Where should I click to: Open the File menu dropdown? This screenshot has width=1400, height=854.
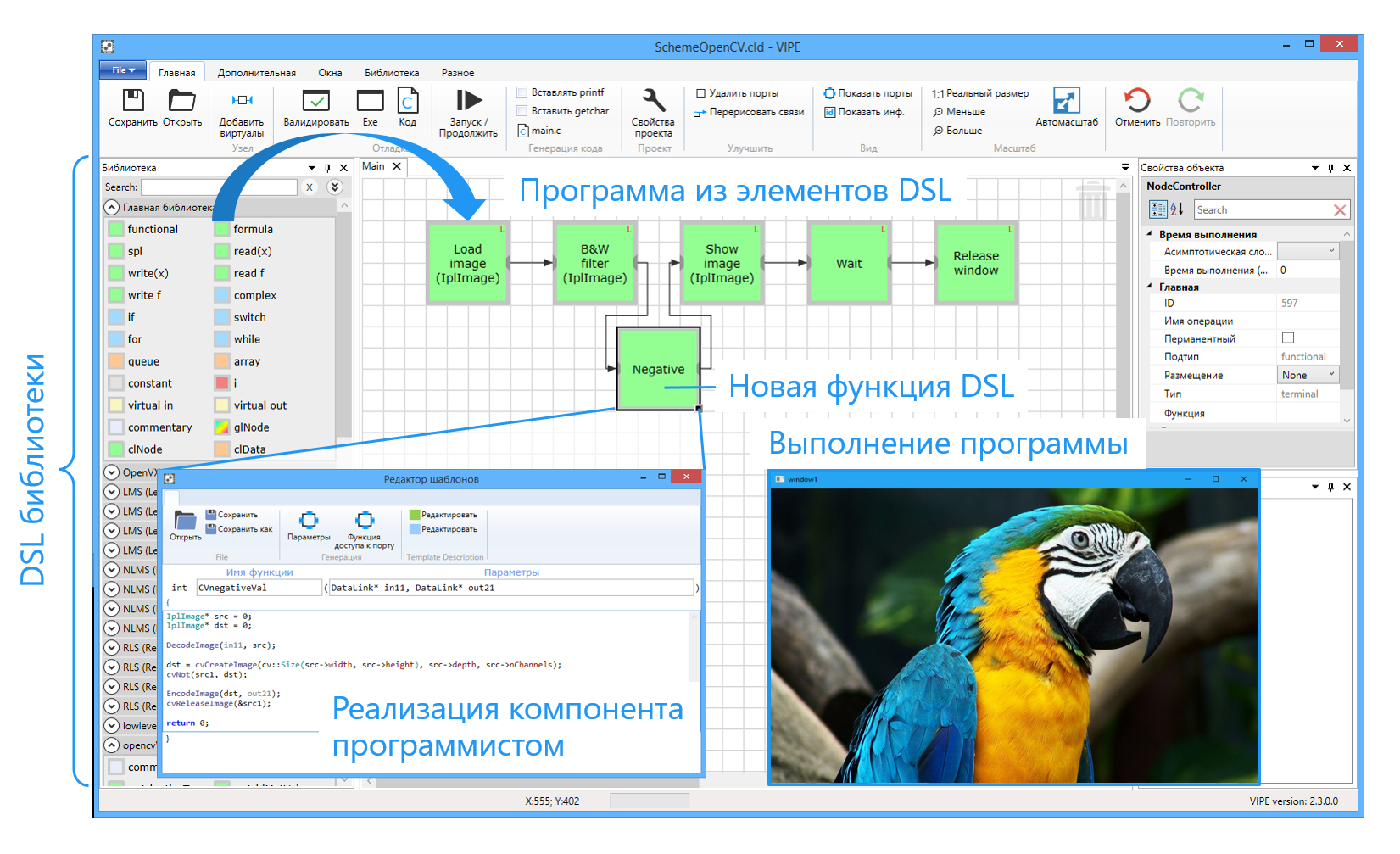[123, 70]
